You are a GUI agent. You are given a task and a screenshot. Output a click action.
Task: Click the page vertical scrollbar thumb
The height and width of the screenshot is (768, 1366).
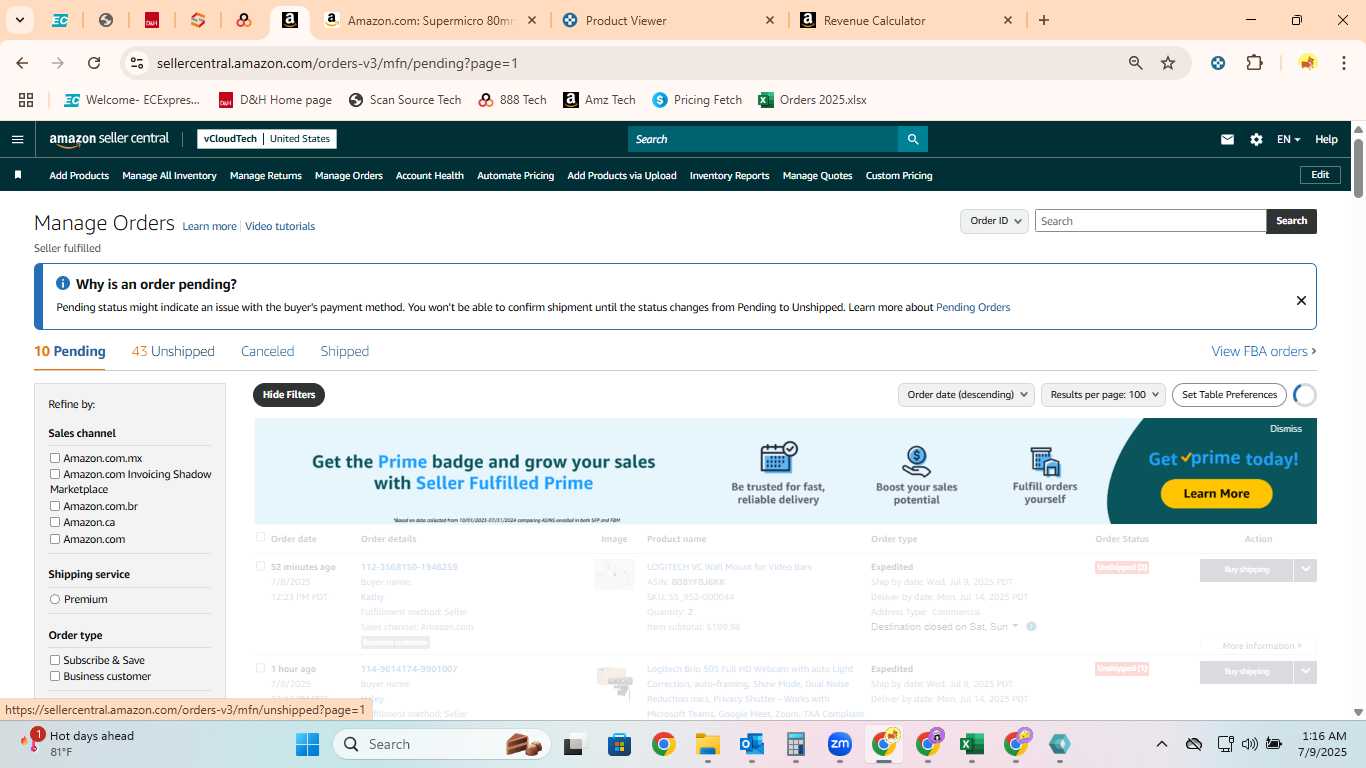pyautogui.click(x=1358, y=168)
